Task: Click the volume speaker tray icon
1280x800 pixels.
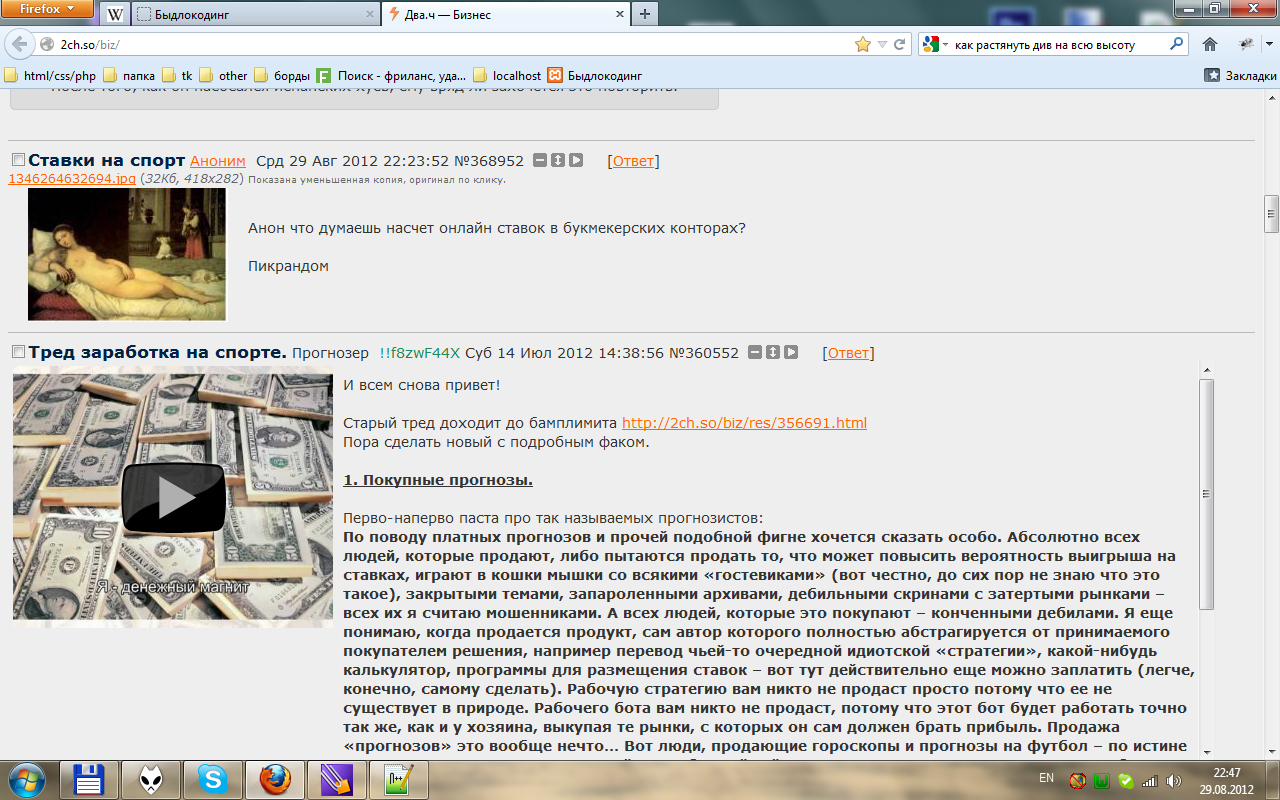Action: [1173, 780]
